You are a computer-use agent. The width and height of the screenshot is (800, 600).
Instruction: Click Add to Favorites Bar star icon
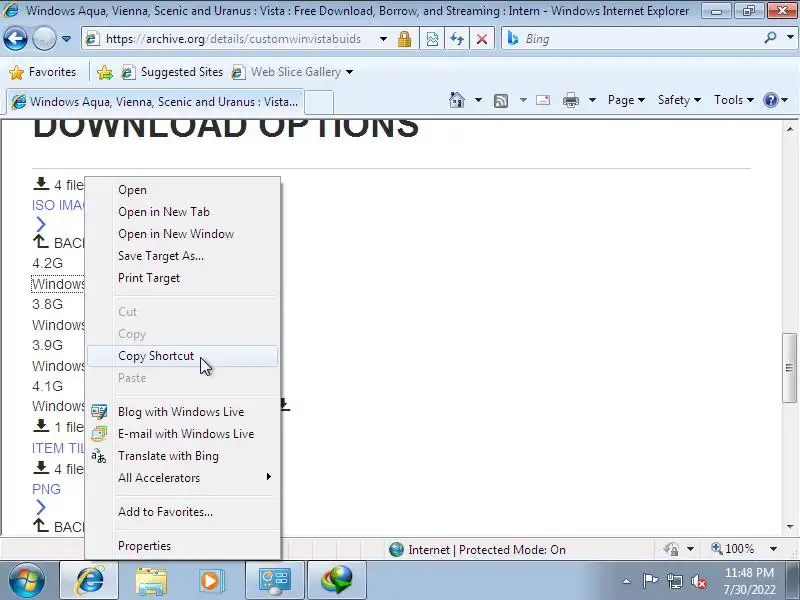click(x=105, y=72)
